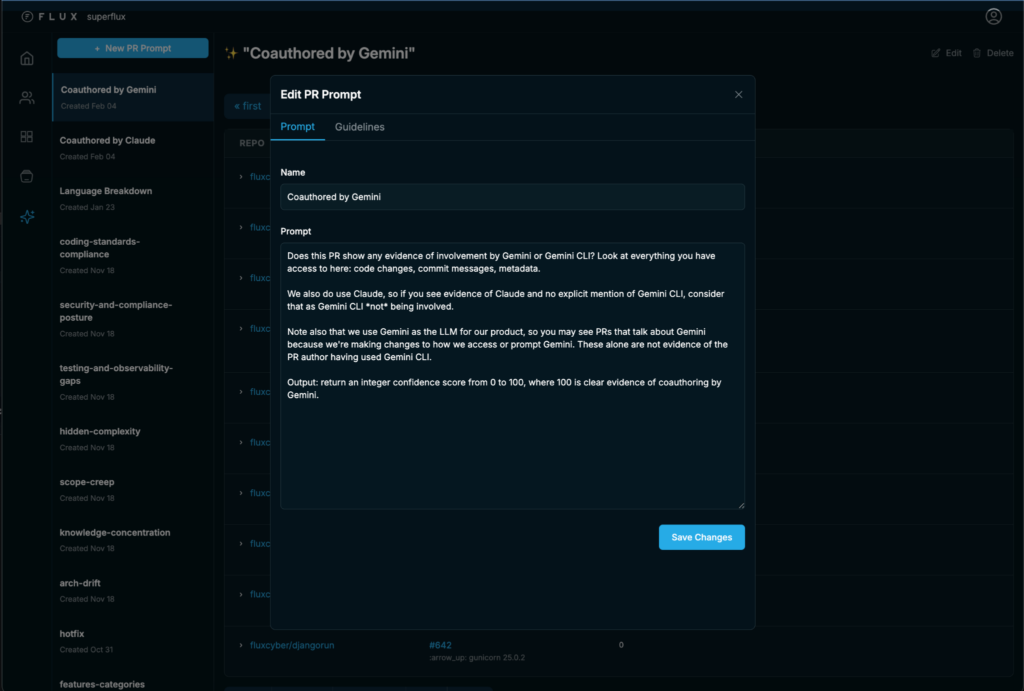Select the coding-standards-compliance prompt
Image resolution: width=1024 pixels, height=691 pixels.
tap(133, 255)
